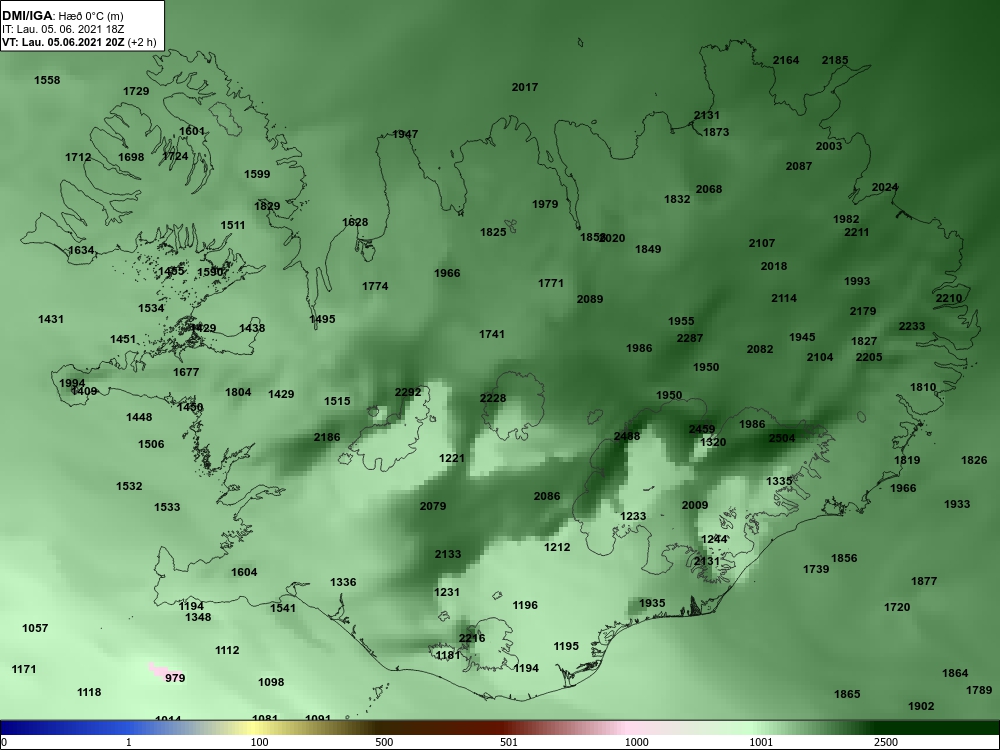Screen dimensions: 1000x750
Task: Click the 2133 height value
Action: coord(448,555)
